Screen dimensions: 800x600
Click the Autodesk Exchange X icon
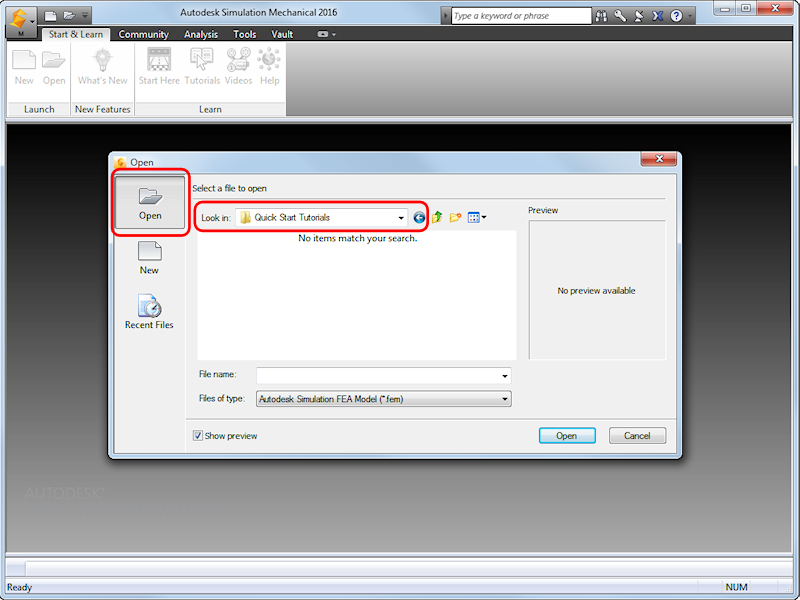click(x=658, y=16)
